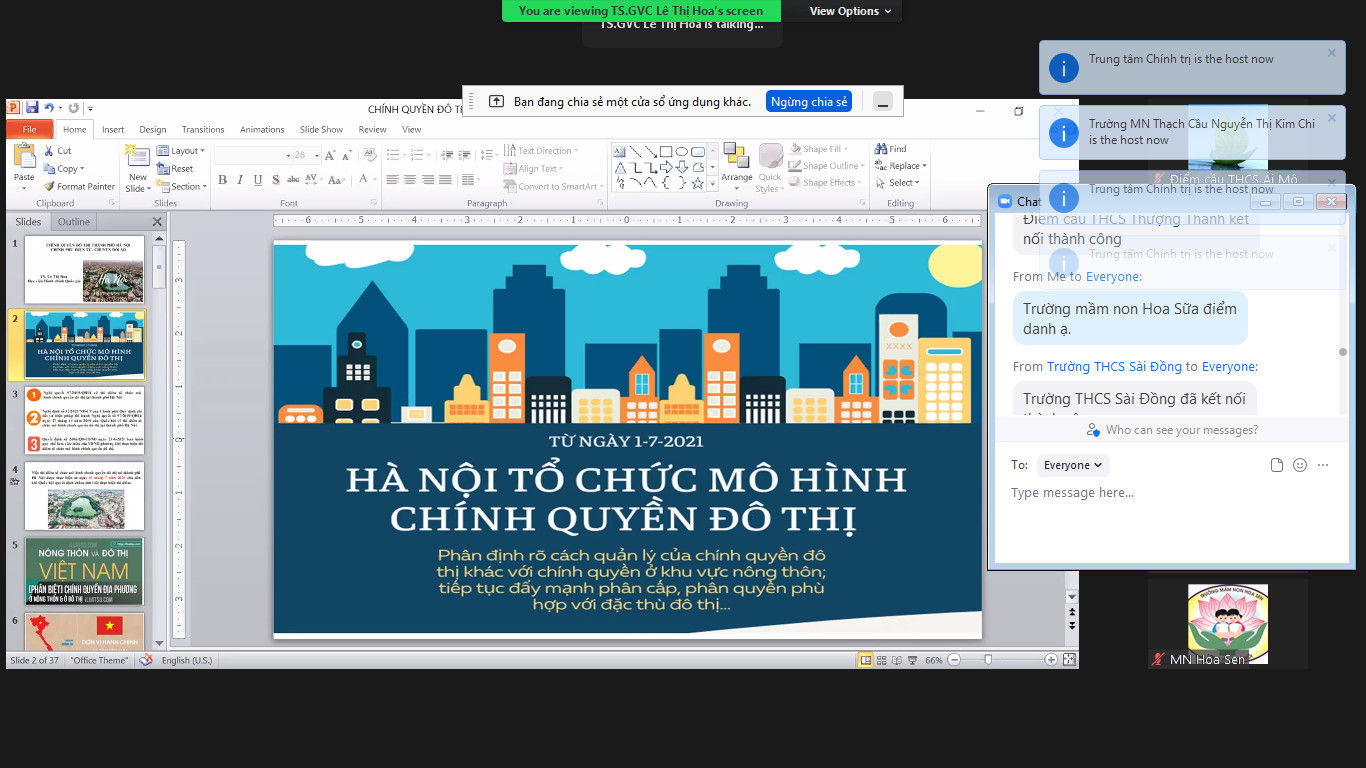The width and height of the screenshot is (1366, 768).
Task: Switch to Slide Sorter view icon
Action: (881, 660)
